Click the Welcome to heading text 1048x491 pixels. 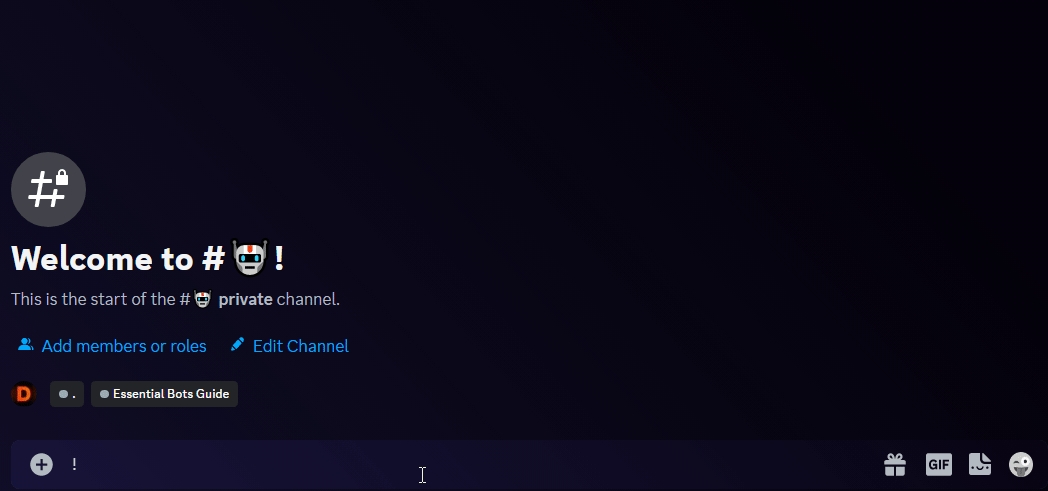point(100,259)
